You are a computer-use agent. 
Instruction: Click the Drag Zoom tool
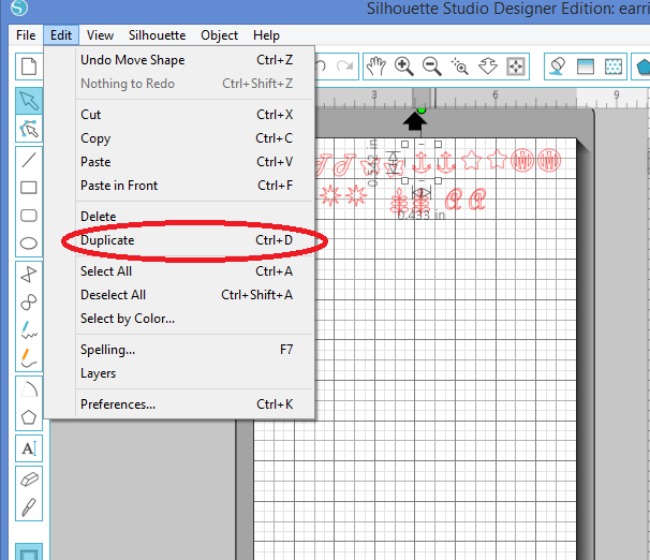pyautogui.click(x=488, y=66)
